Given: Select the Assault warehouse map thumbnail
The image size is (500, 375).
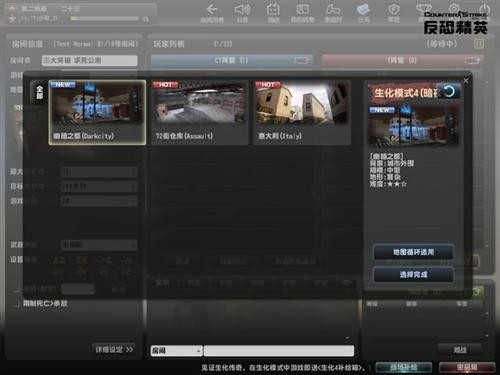Looking at the screenshot, I should coord(200,112).
